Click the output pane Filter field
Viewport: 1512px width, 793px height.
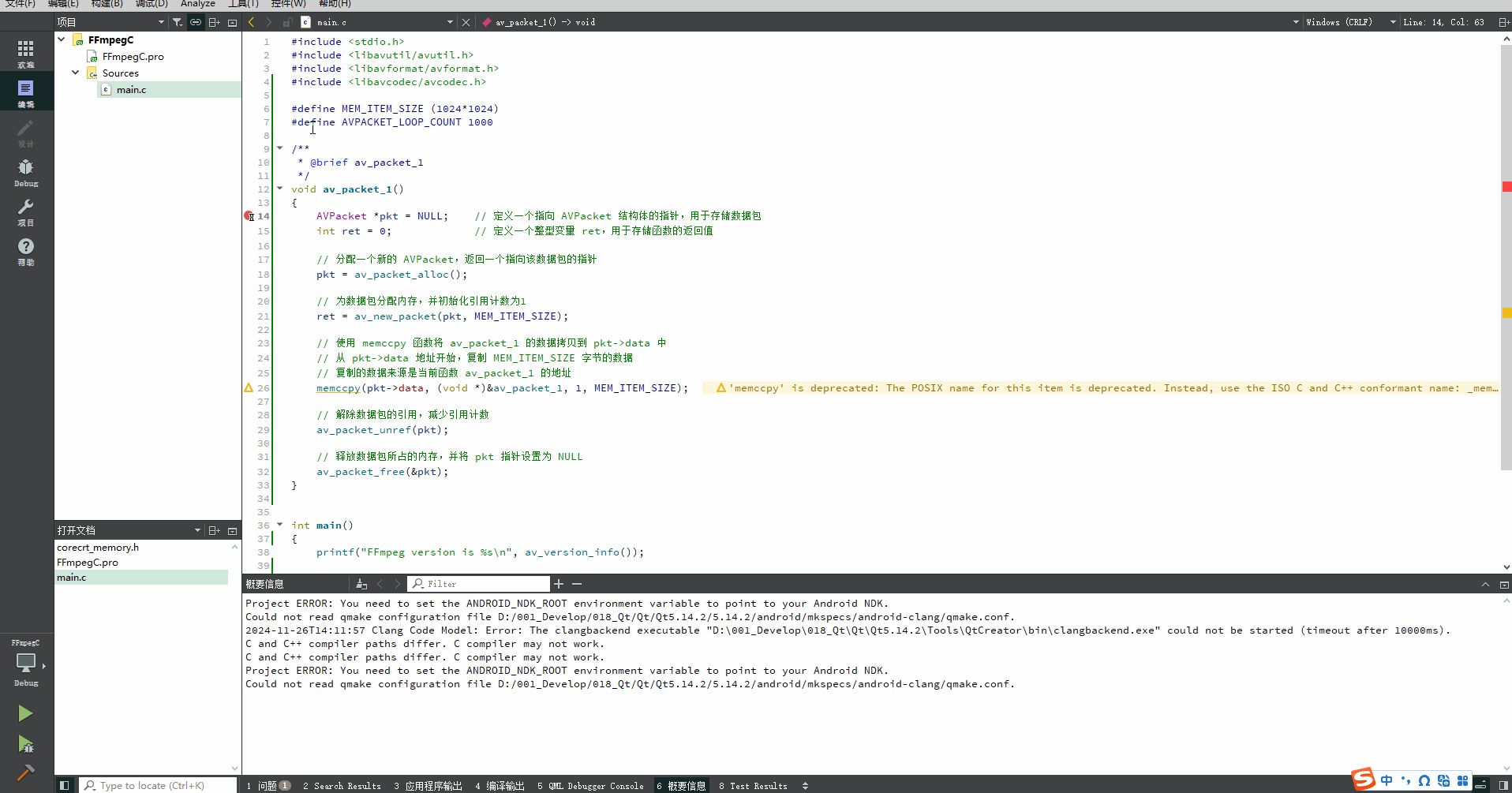[478, 584]
